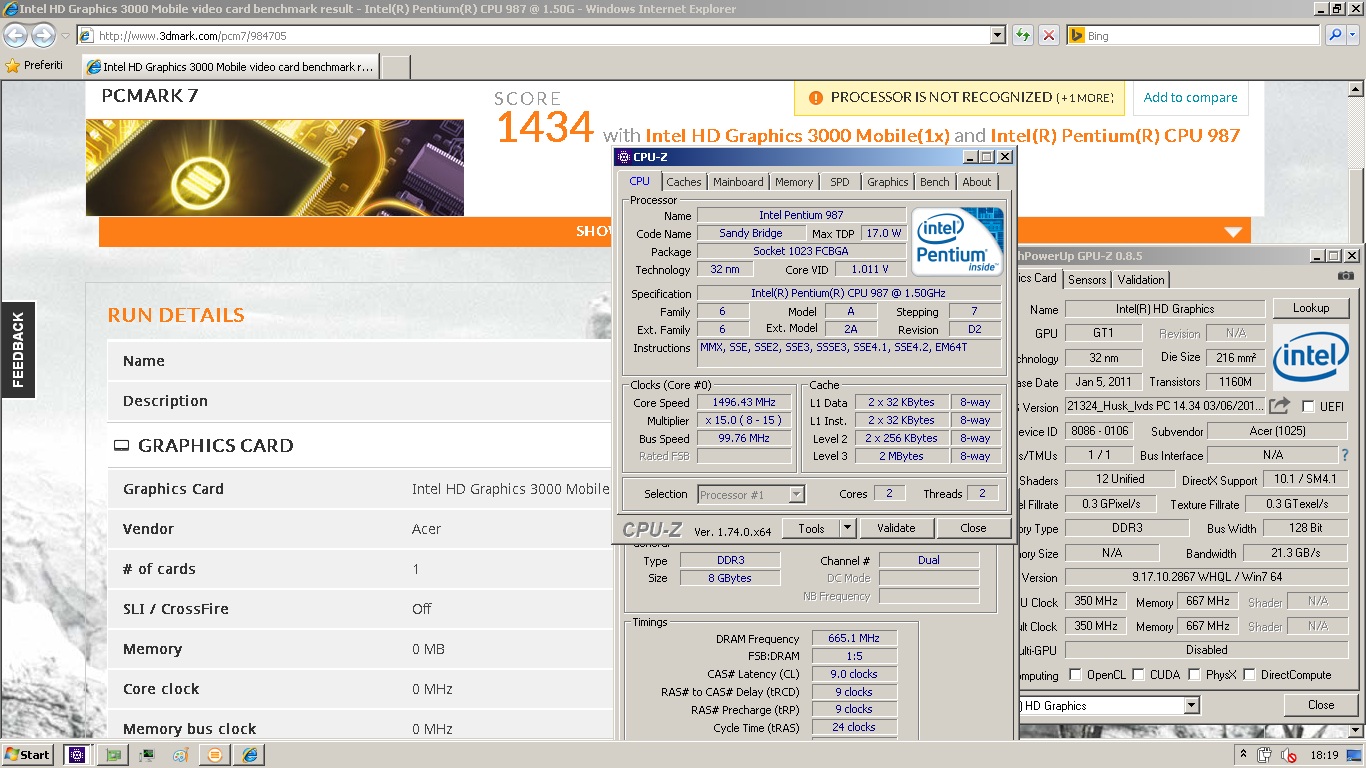Click the IE back arrow button
The image size is (1366, 768).
[16, 36]
